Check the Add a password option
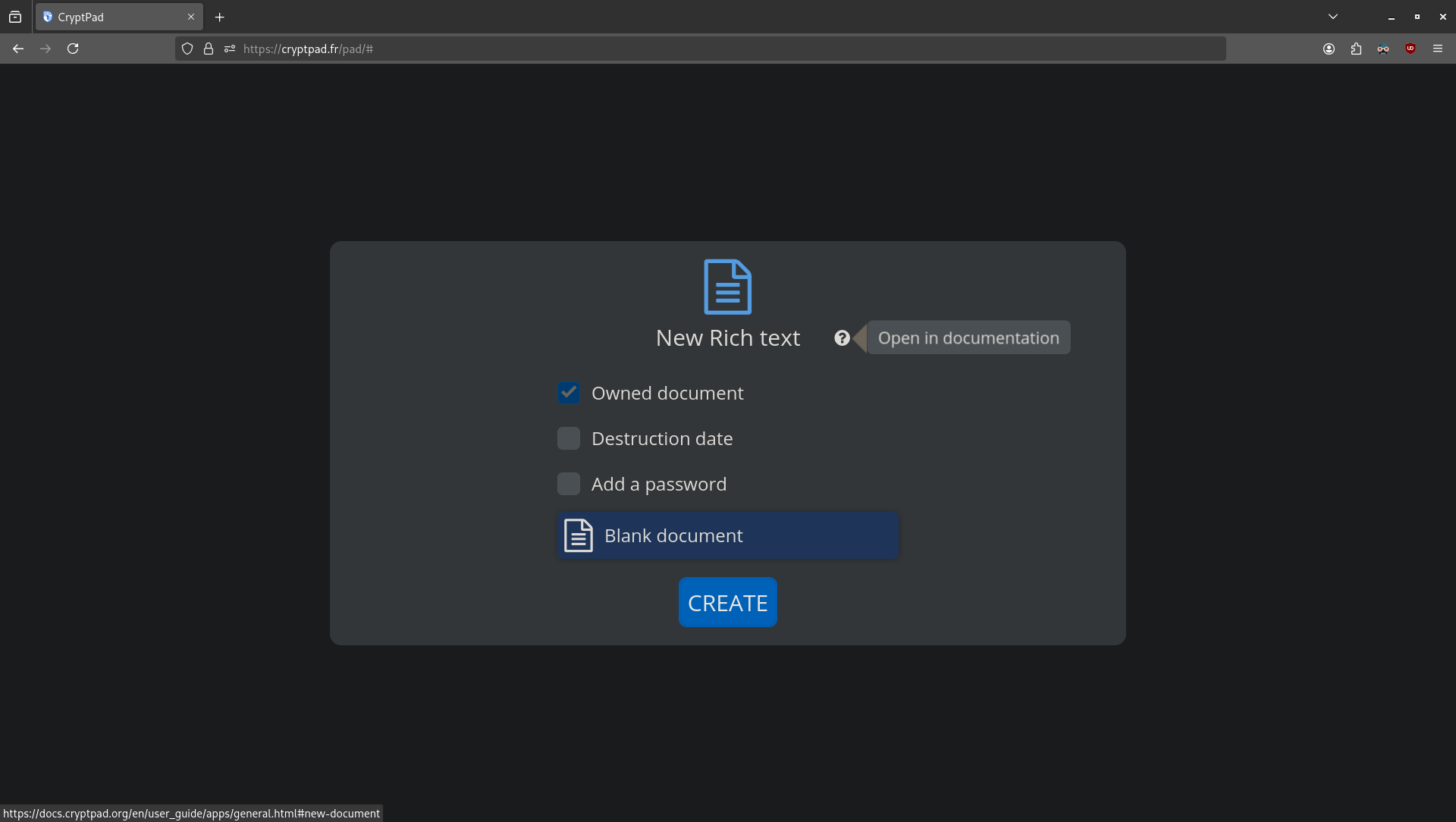 point(569,484)
